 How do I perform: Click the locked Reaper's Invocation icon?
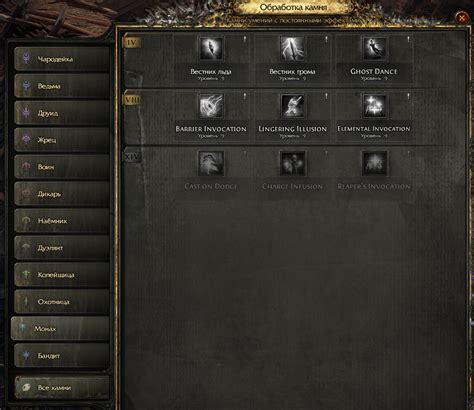coord(374,163)
